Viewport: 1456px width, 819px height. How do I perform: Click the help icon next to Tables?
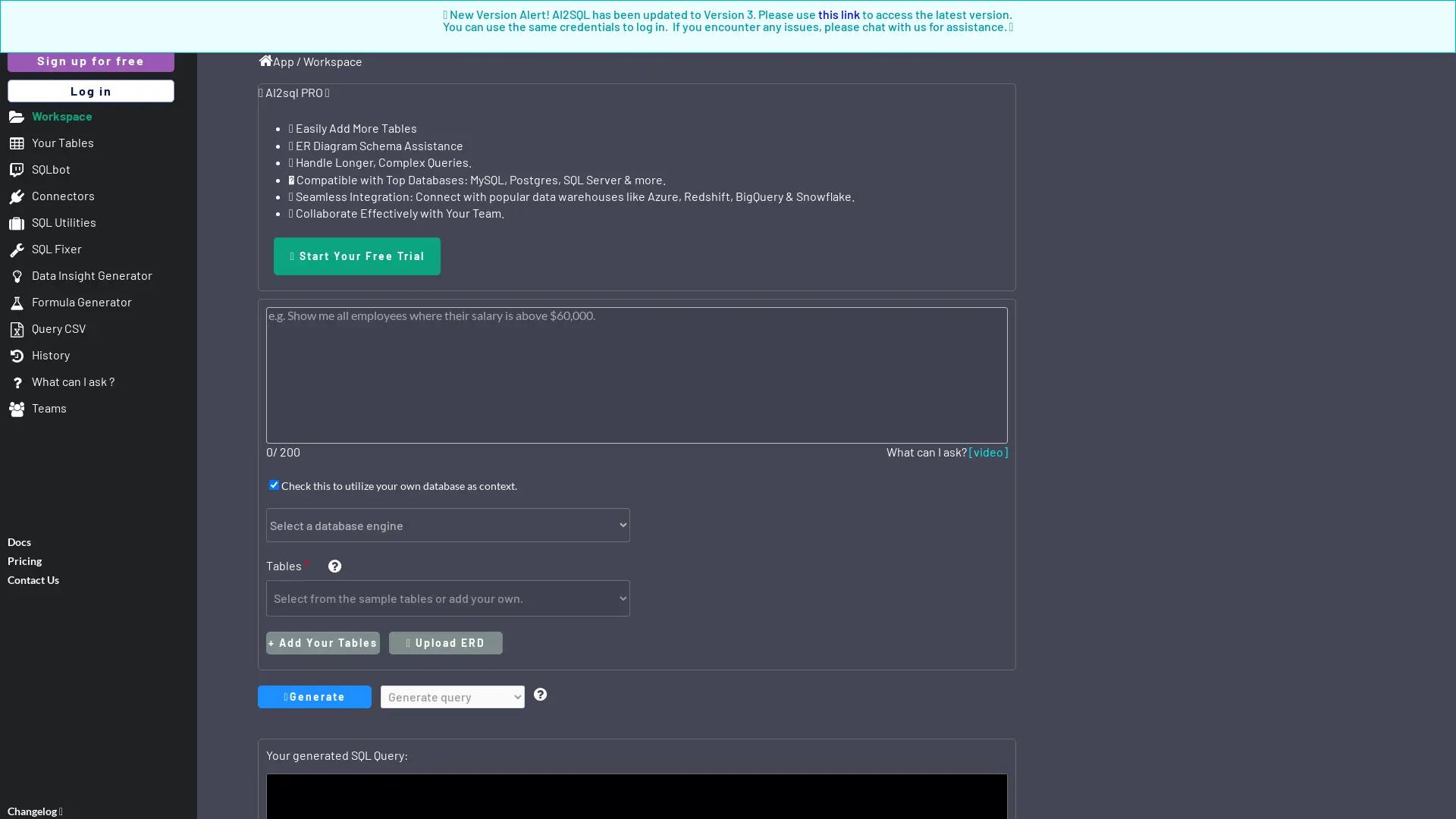tap(334, 566)
